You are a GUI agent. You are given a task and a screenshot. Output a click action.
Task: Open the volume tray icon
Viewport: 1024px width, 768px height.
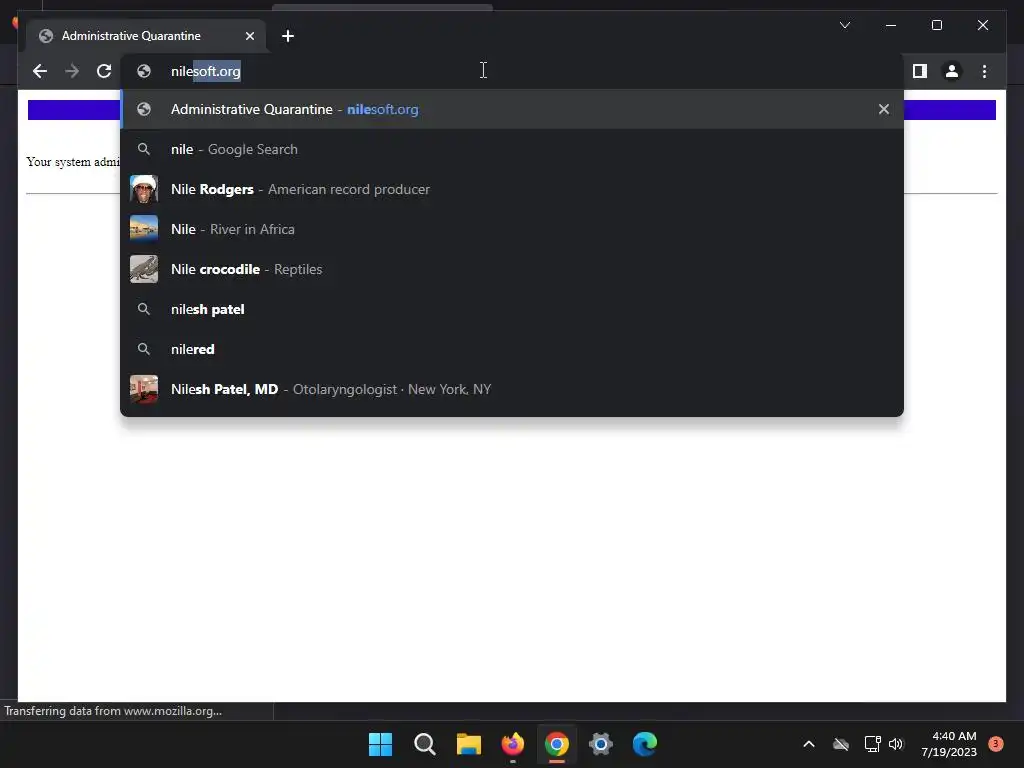click(896, 744)
